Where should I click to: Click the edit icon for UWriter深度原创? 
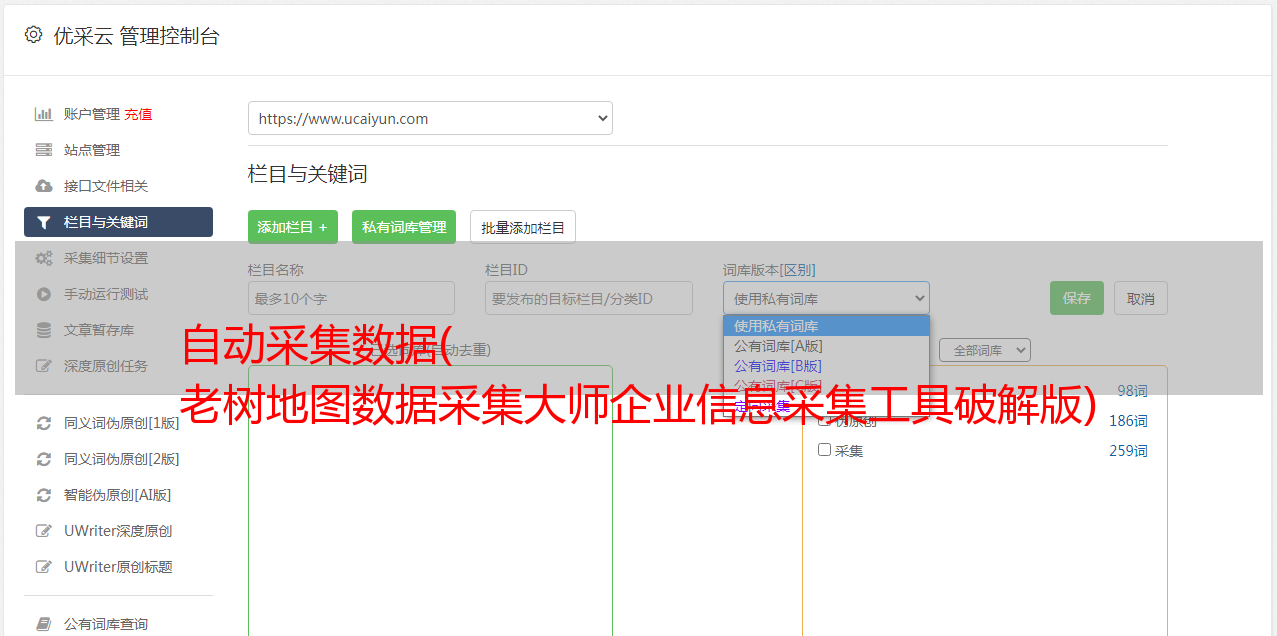(44, 531)
